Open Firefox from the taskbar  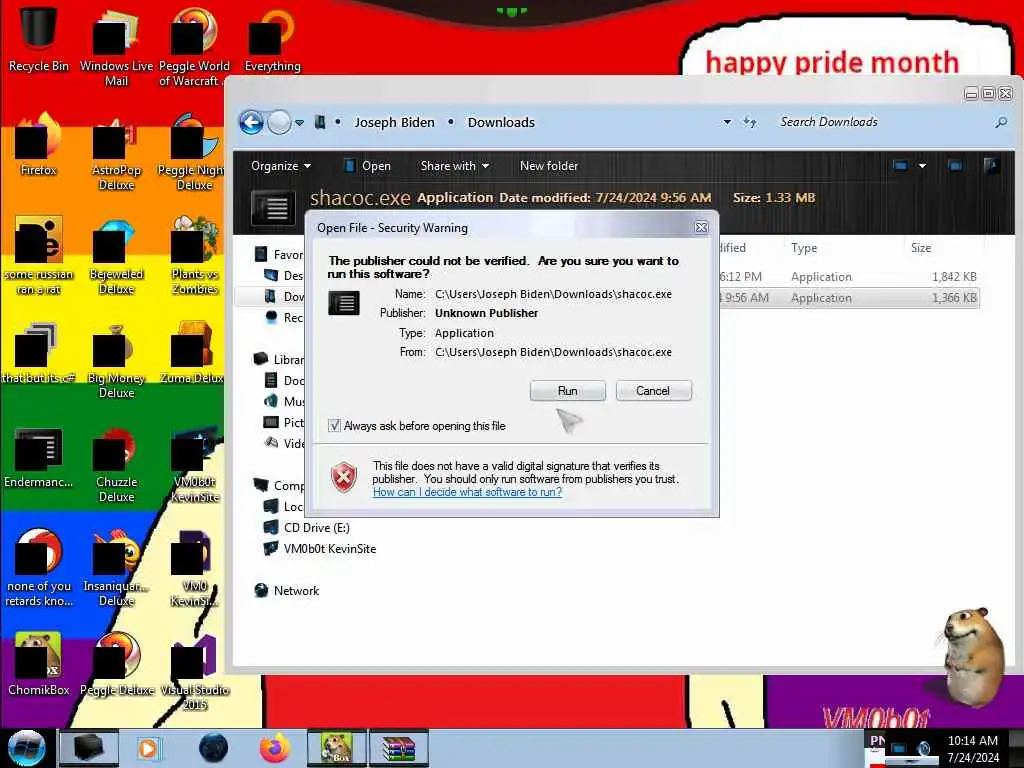275,748
